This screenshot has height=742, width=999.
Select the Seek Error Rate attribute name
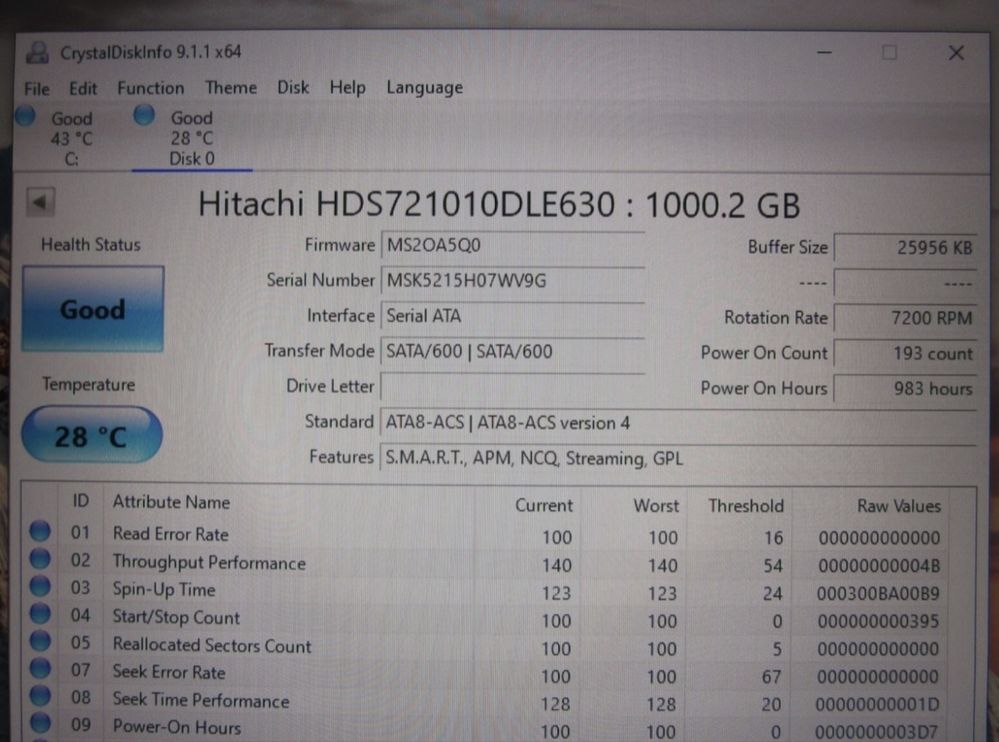[169, 672]
